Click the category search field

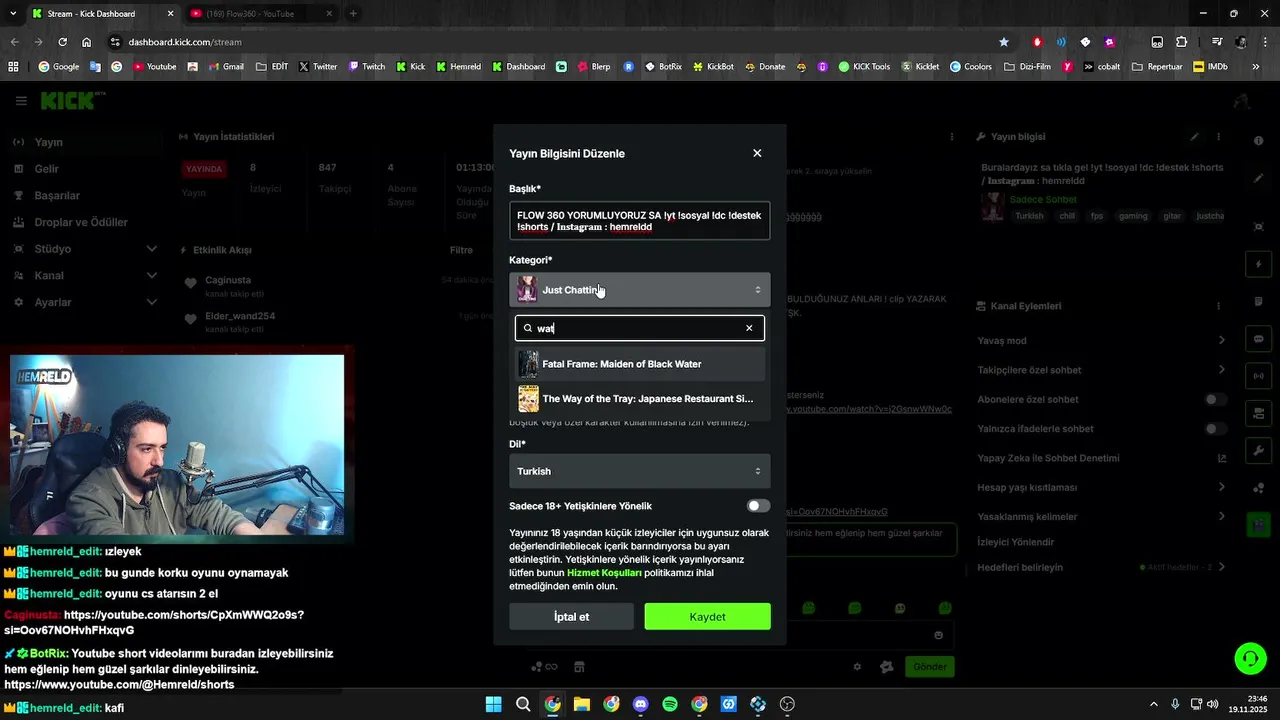(x=640, y=328)
